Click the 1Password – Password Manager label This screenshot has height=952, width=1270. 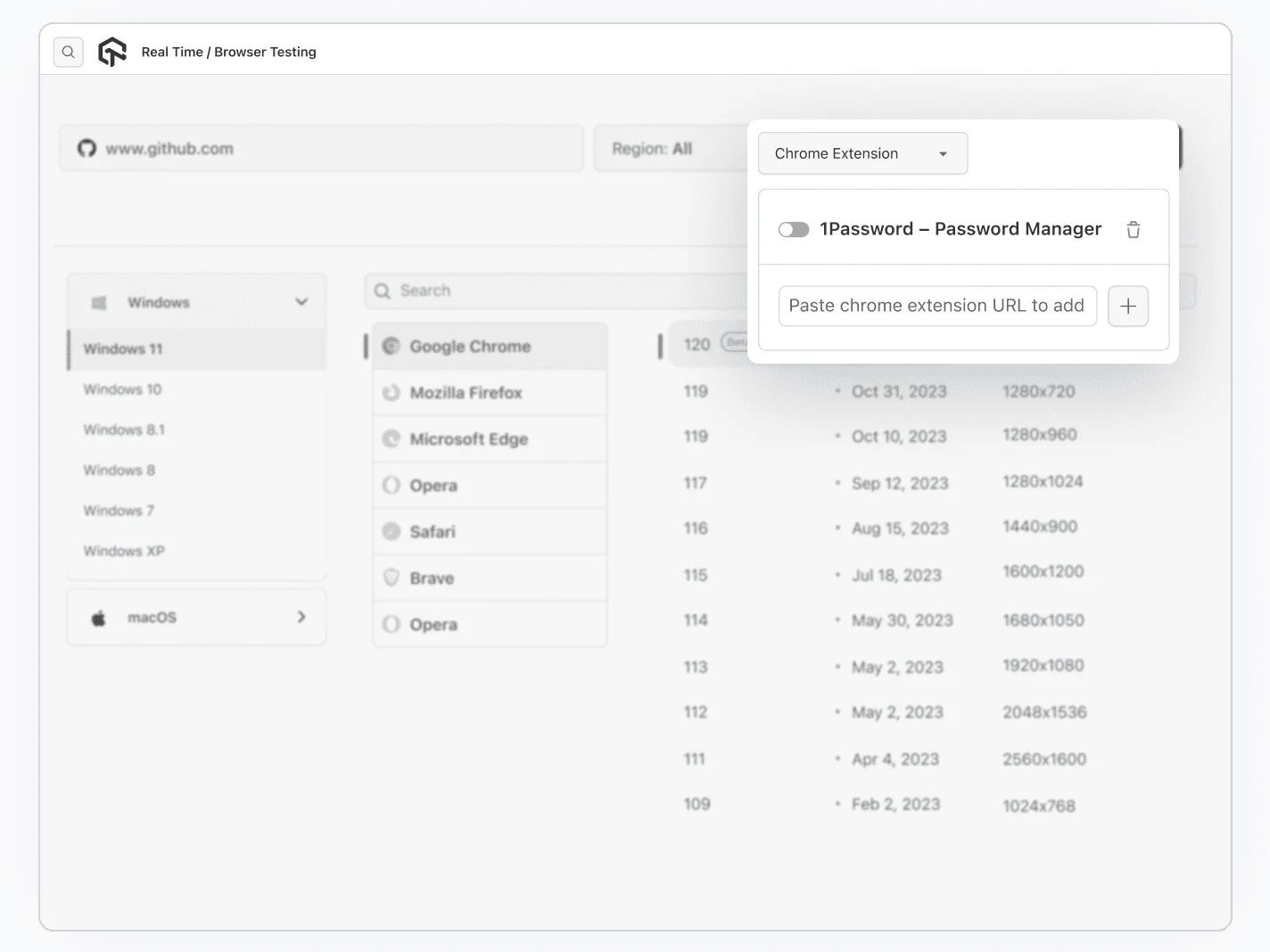tap(961, 229)
